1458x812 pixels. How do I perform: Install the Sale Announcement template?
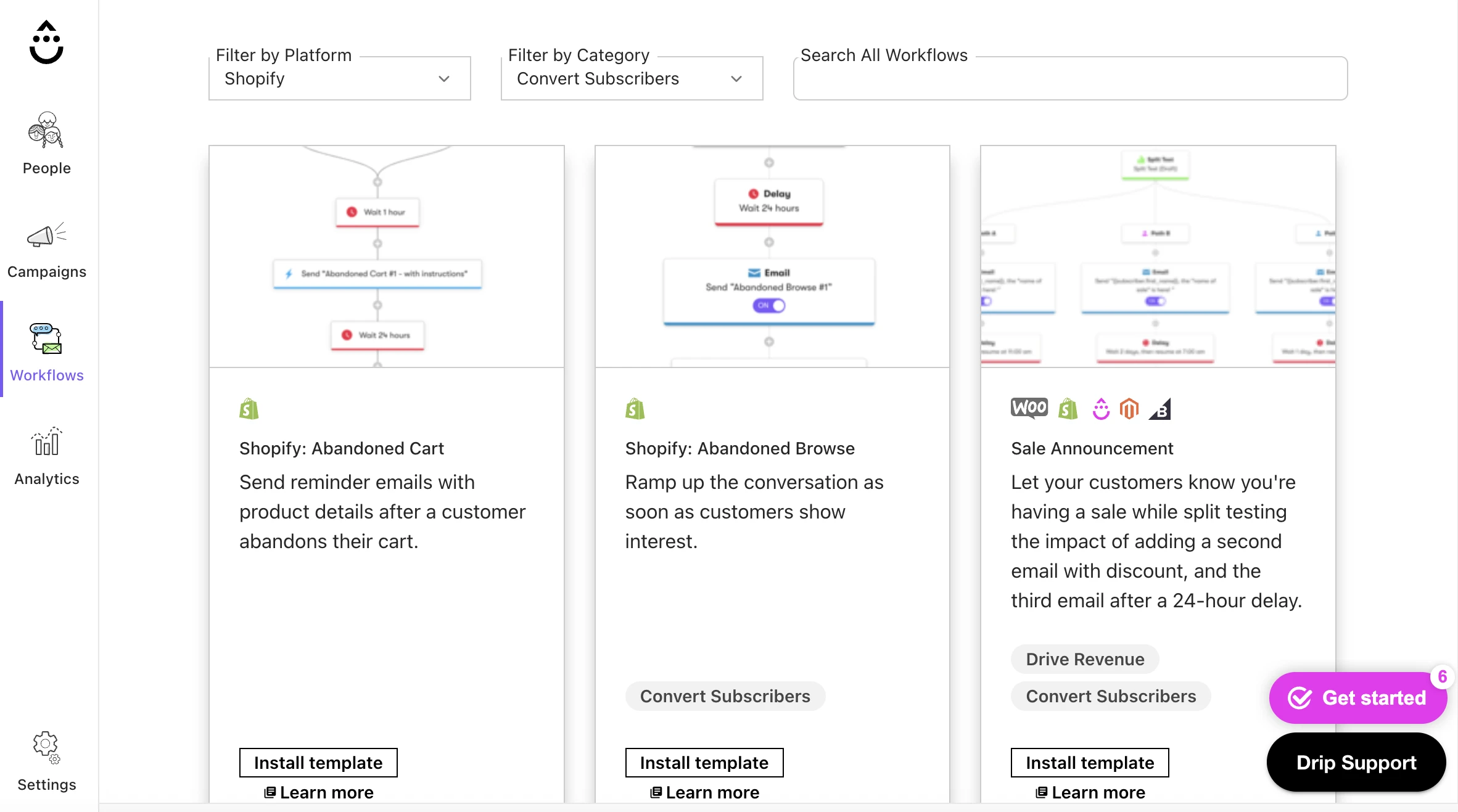tap(1090, 763)
